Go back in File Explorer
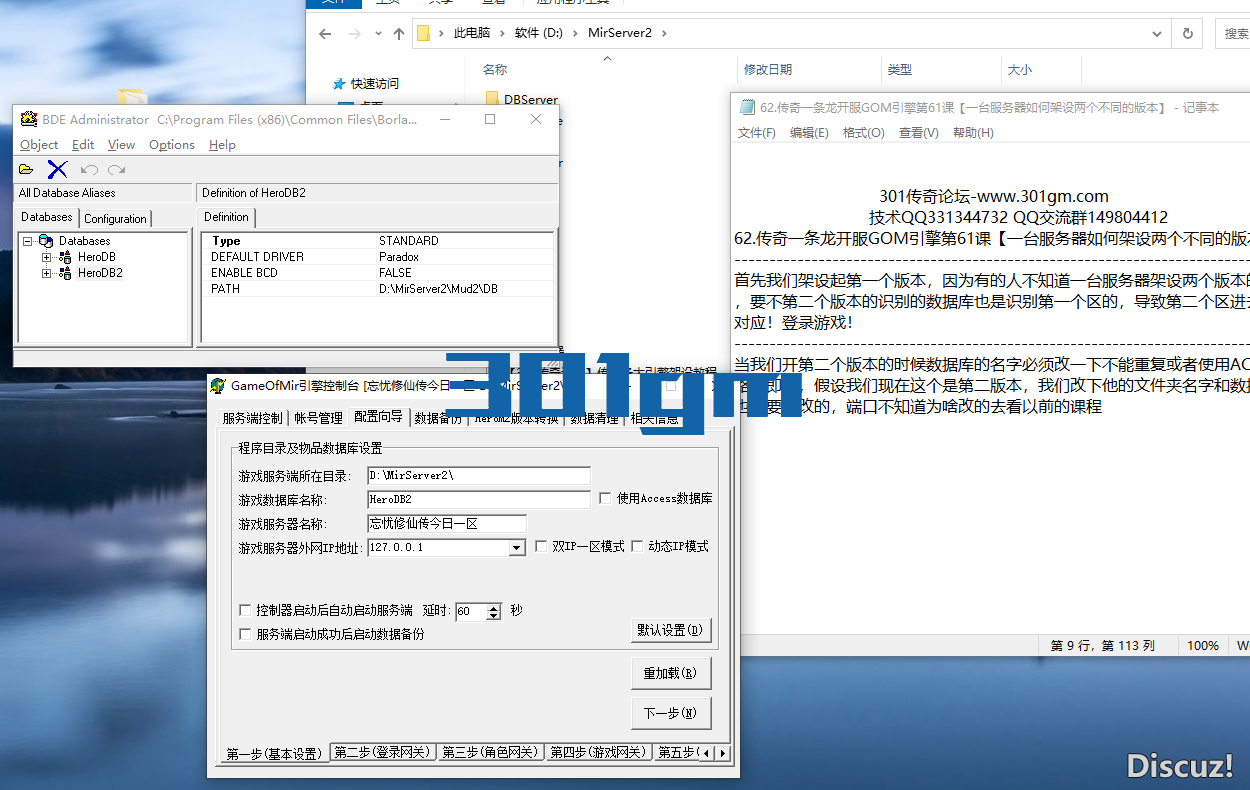Screen dimensions: 1250x790 (x=325, y=33)
